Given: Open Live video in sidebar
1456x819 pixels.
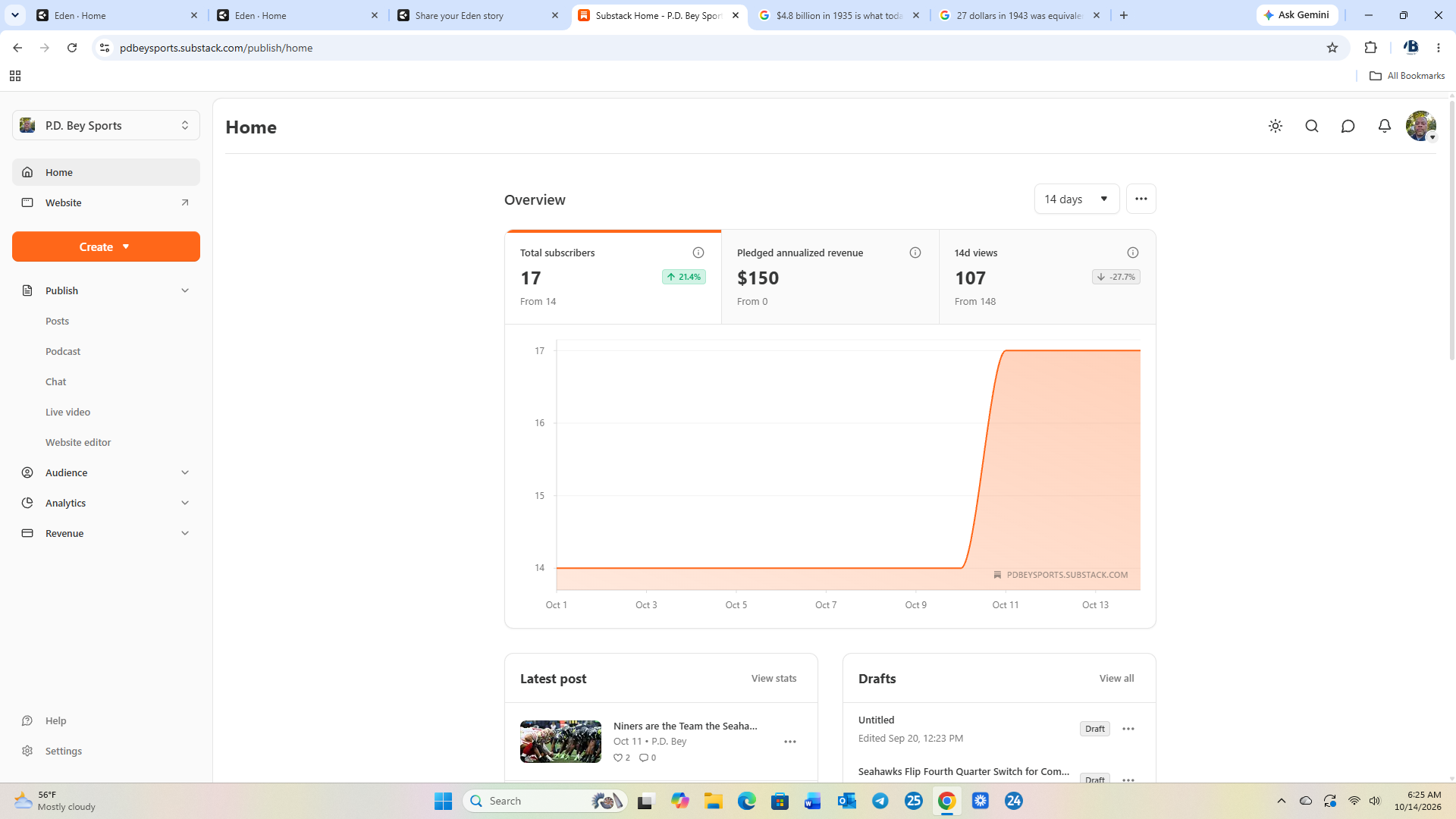Looking at the screenshot, I should 67,412.
